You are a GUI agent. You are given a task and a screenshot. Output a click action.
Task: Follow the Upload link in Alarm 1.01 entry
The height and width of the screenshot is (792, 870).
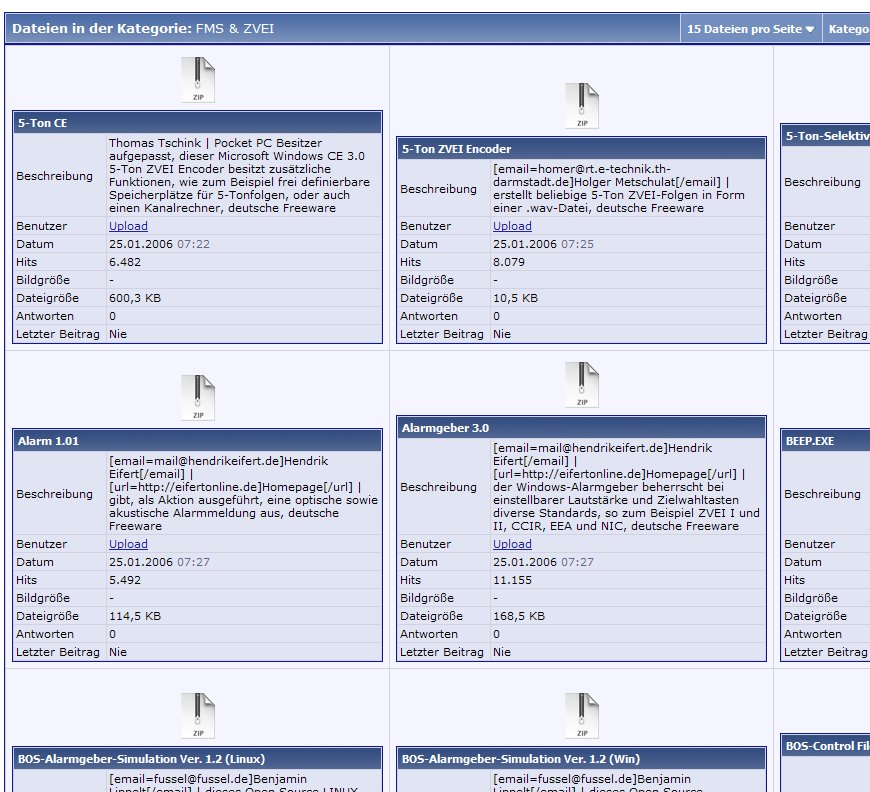tap(128, 544)
